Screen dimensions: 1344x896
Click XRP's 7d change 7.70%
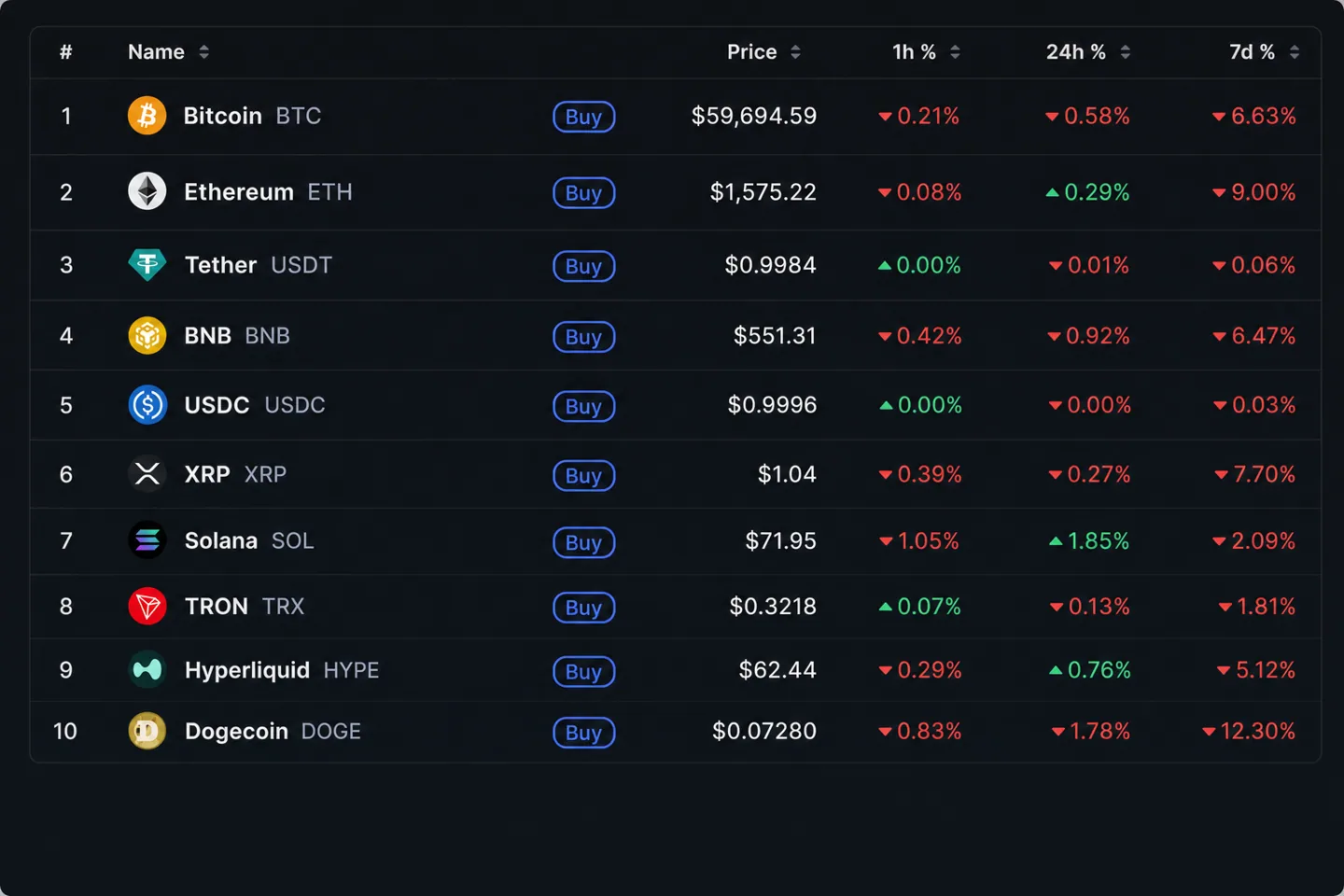pos(1255,474)
